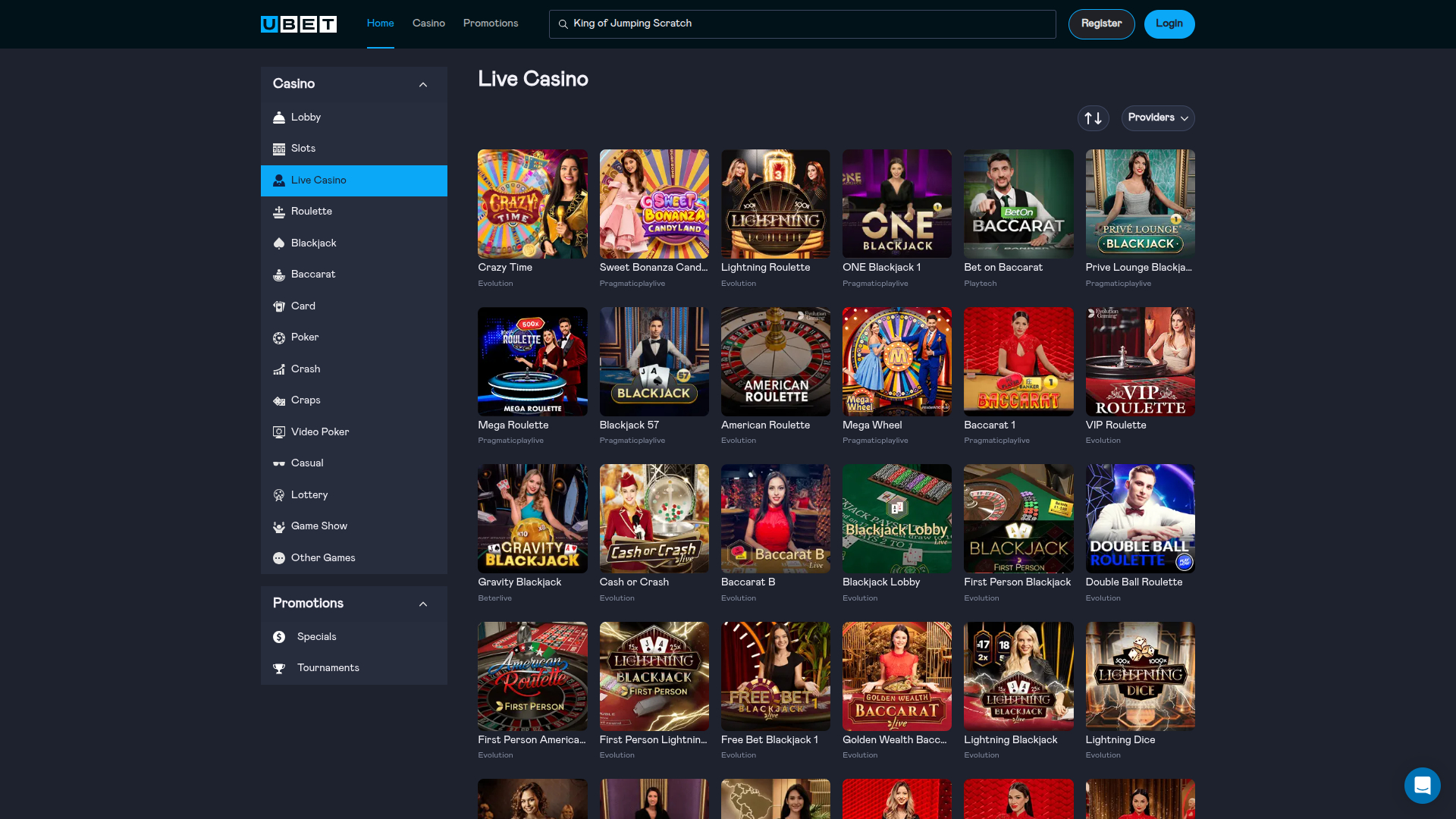Open the live chat support bubble

[x=1422, y=785]
